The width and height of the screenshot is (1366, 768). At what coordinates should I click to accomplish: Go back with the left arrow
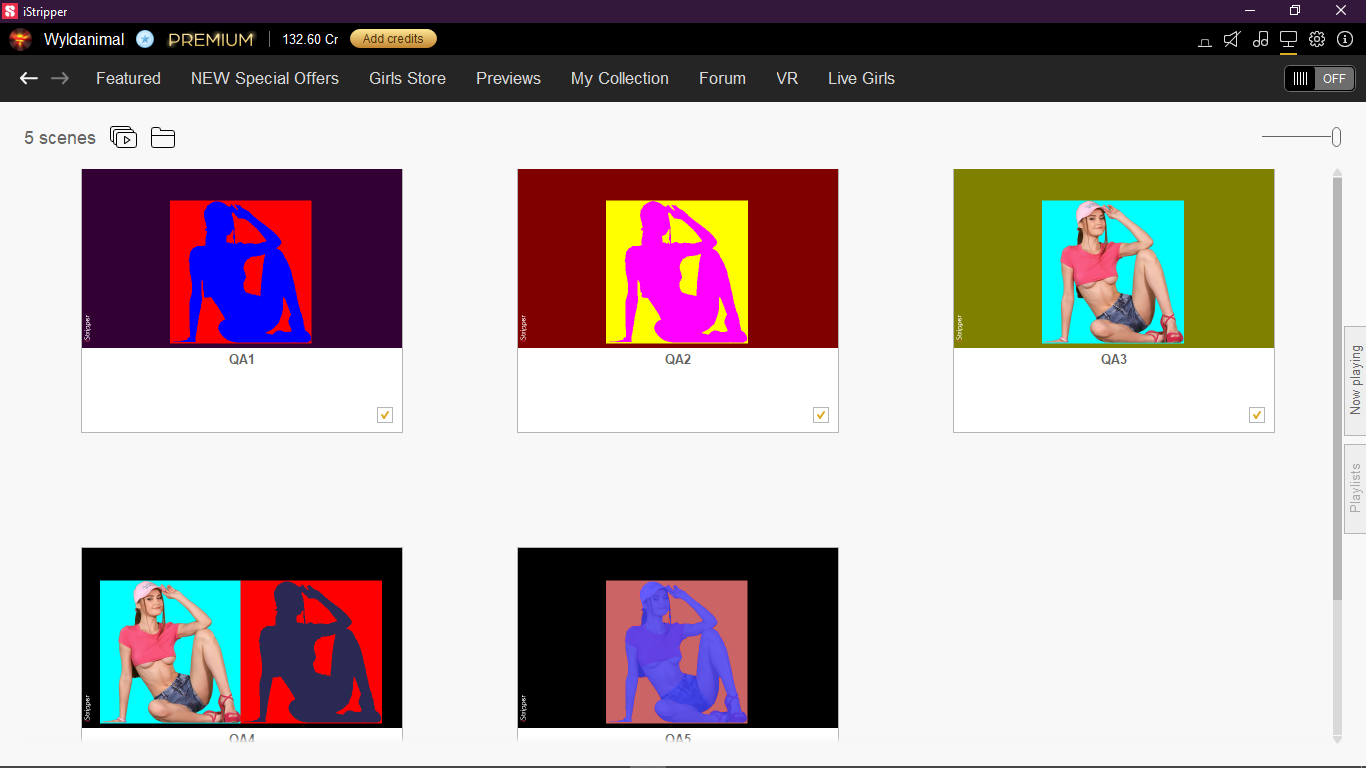(29, 78)
